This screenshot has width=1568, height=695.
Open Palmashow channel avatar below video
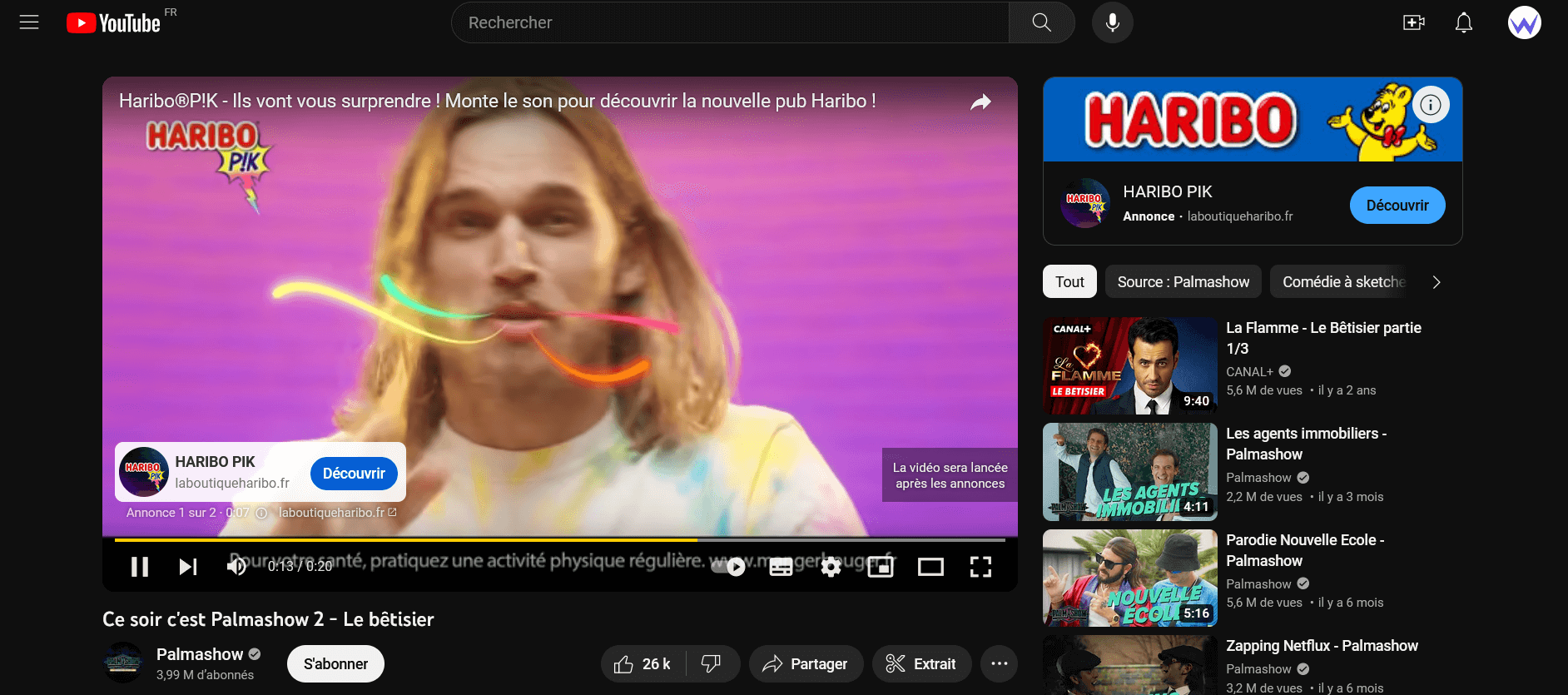click(123, 663)
